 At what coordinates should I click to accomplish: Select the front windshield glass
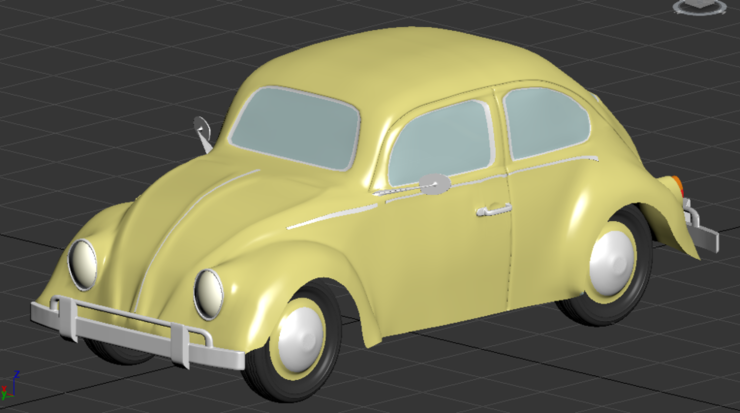tap(296, 127)
